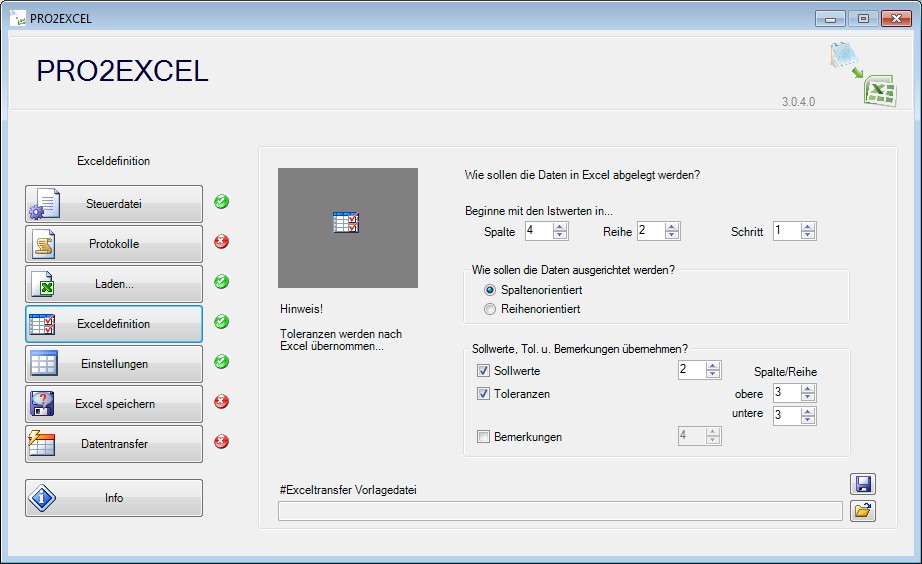
Task: Click the blue Info diamond icon
Action: (42, 498)
